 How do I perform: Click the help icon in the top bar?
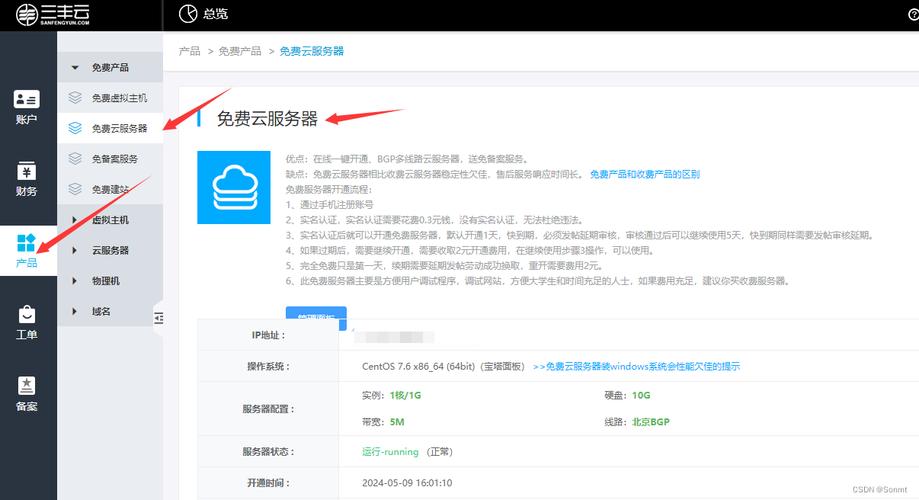pyautogui.click(x=914, y=15)
